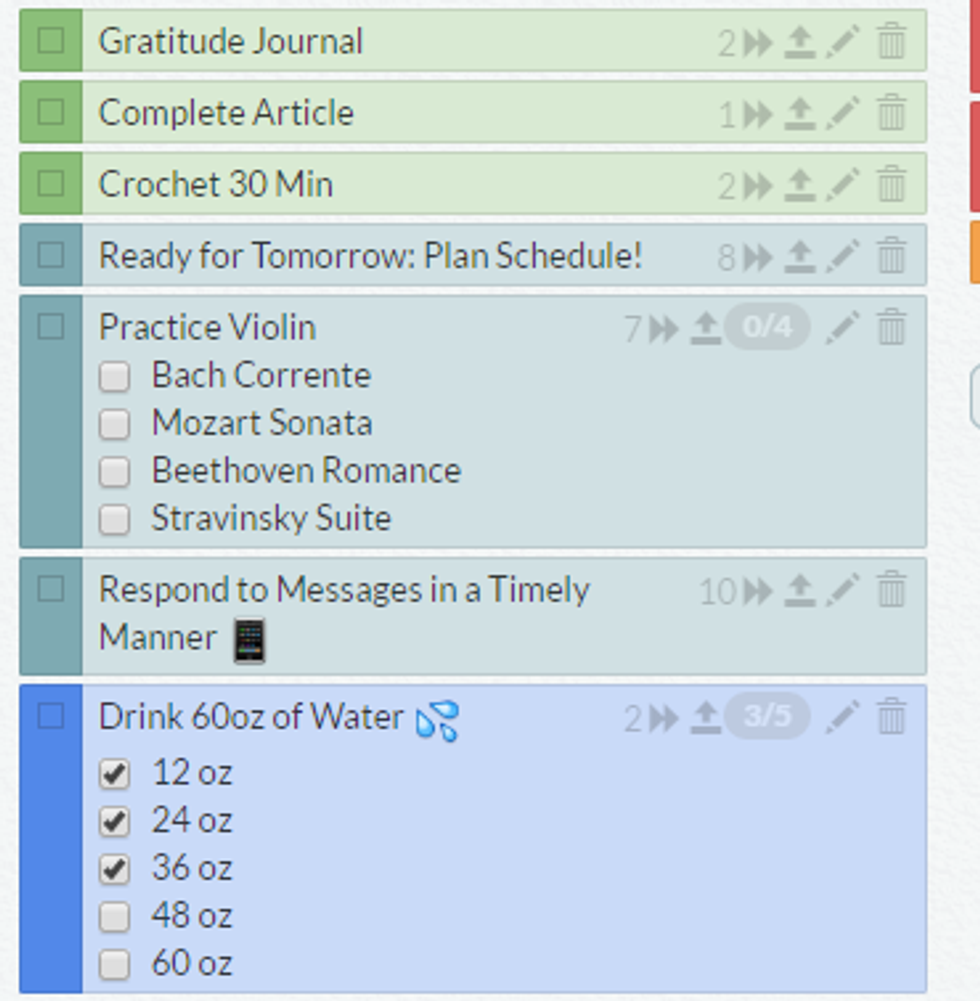The width and height of the screenshot is (980, 1001).
Task: Mark Gratitude Journal daily as complete
Action: [x=50, y=41]
